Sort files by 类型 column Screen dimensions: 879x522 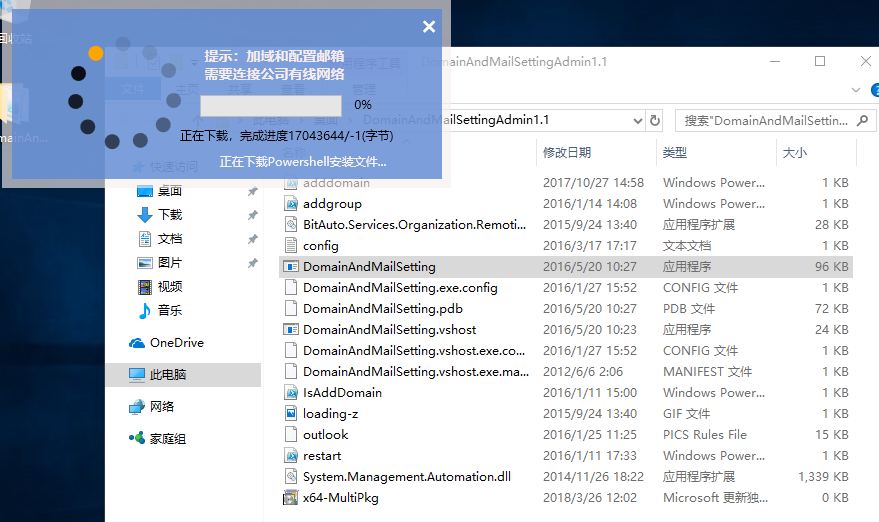(x=675, y=153)
